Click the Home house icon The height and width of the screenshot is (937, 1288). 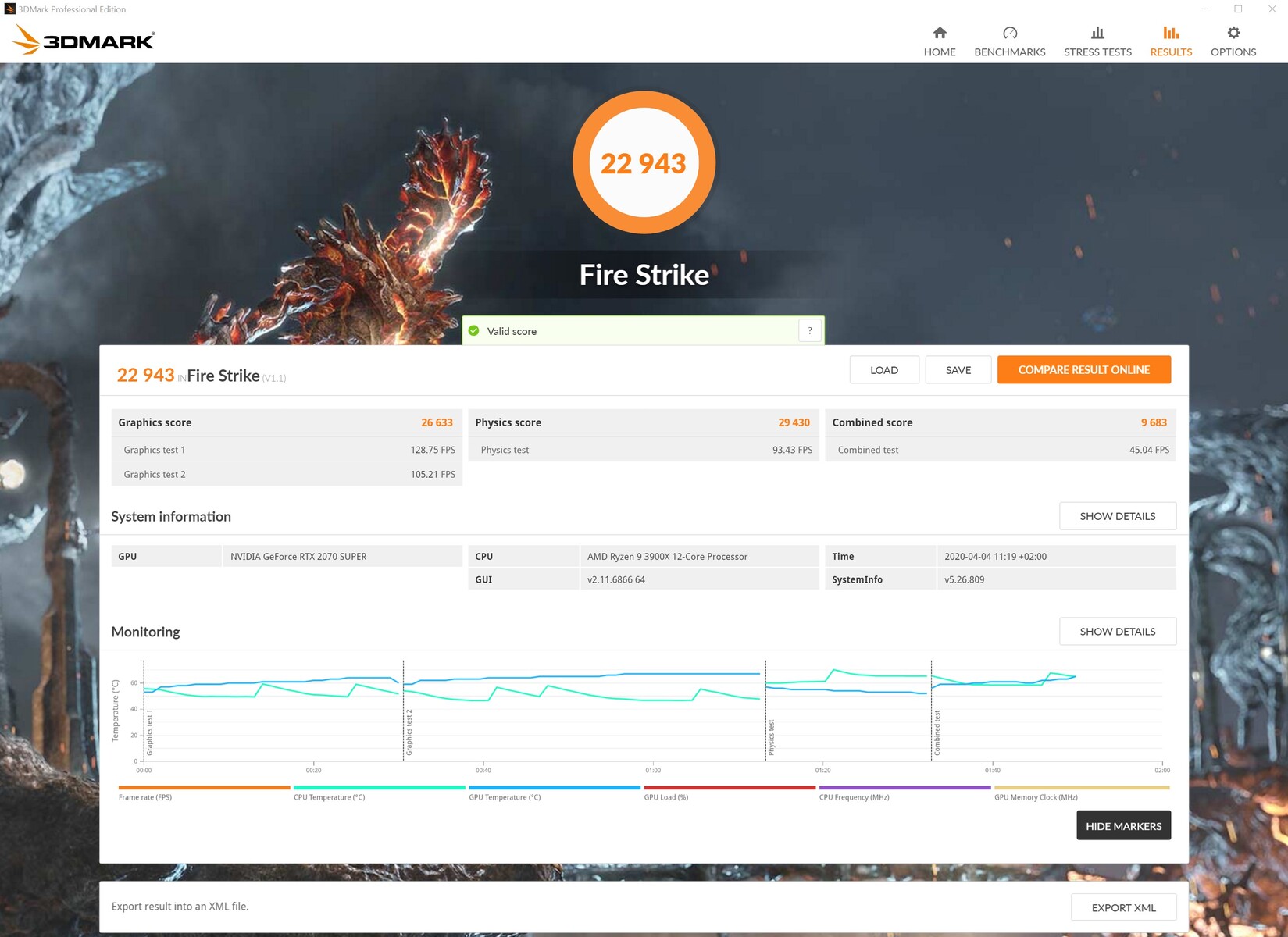click(x=940, y=33)
